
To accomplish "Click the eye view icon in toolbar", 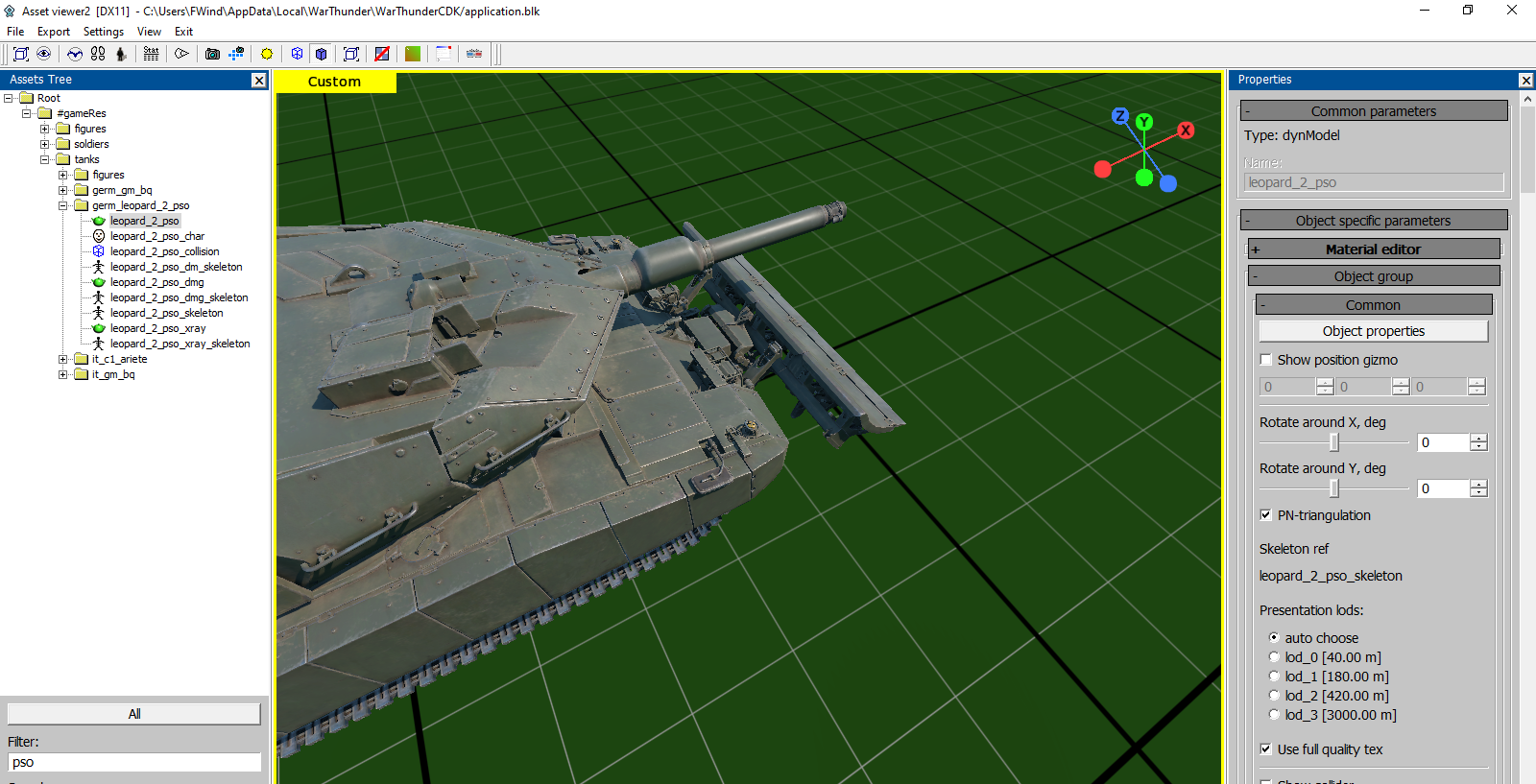I will 44,54.
